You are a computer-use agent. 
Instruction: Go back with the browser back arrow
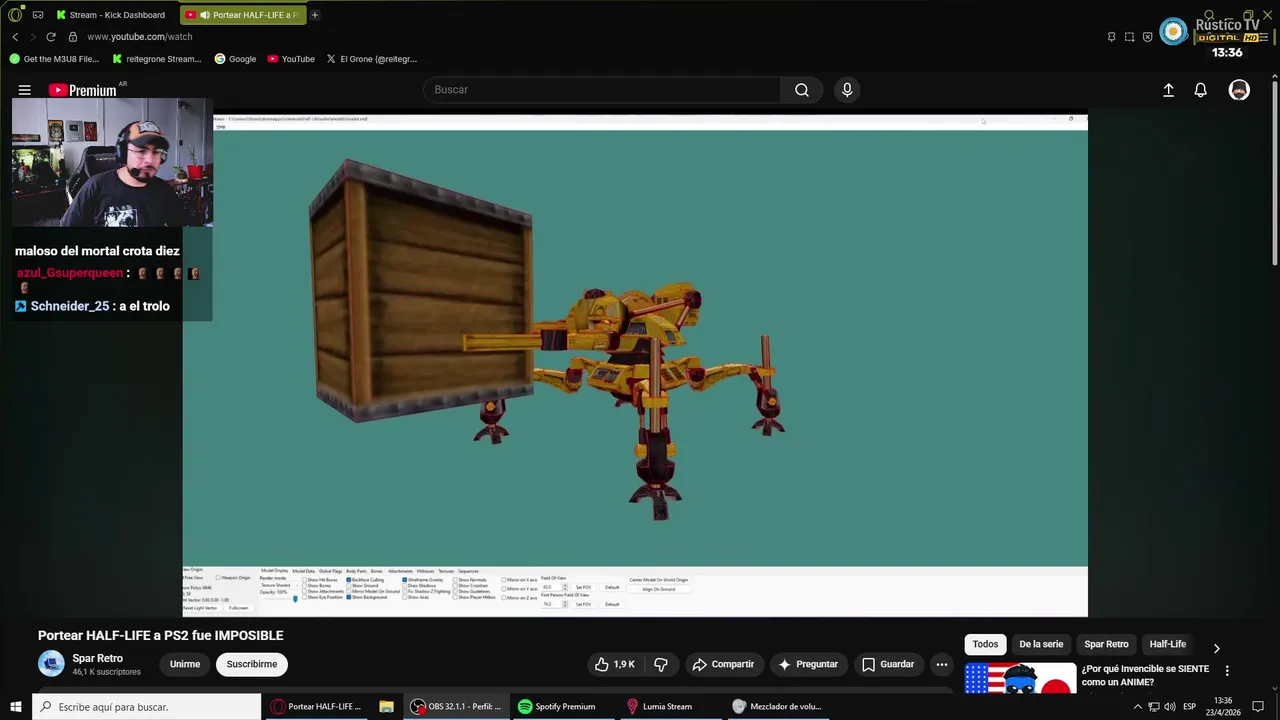pyautogui.click(x=15, y=37)
